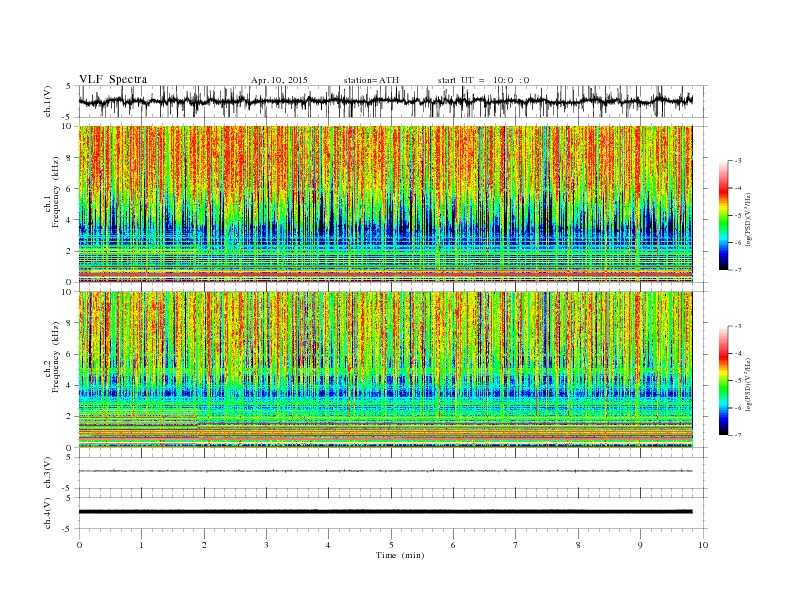Click the time-axis tick label "9"

640,545
